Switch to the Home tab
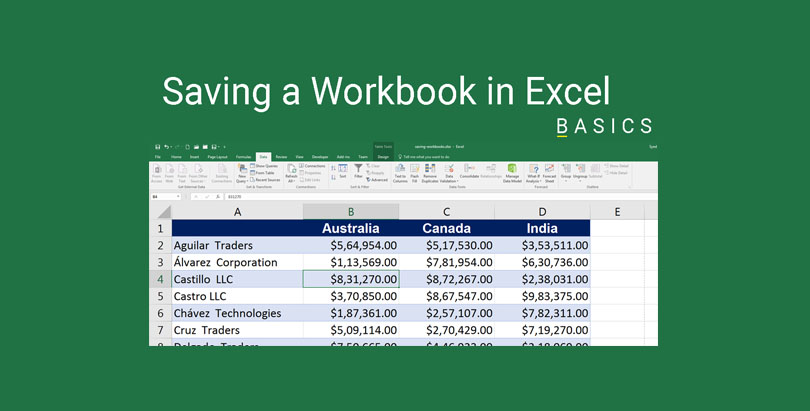Viewport: 810px width, 411px height. click(176, 157)
